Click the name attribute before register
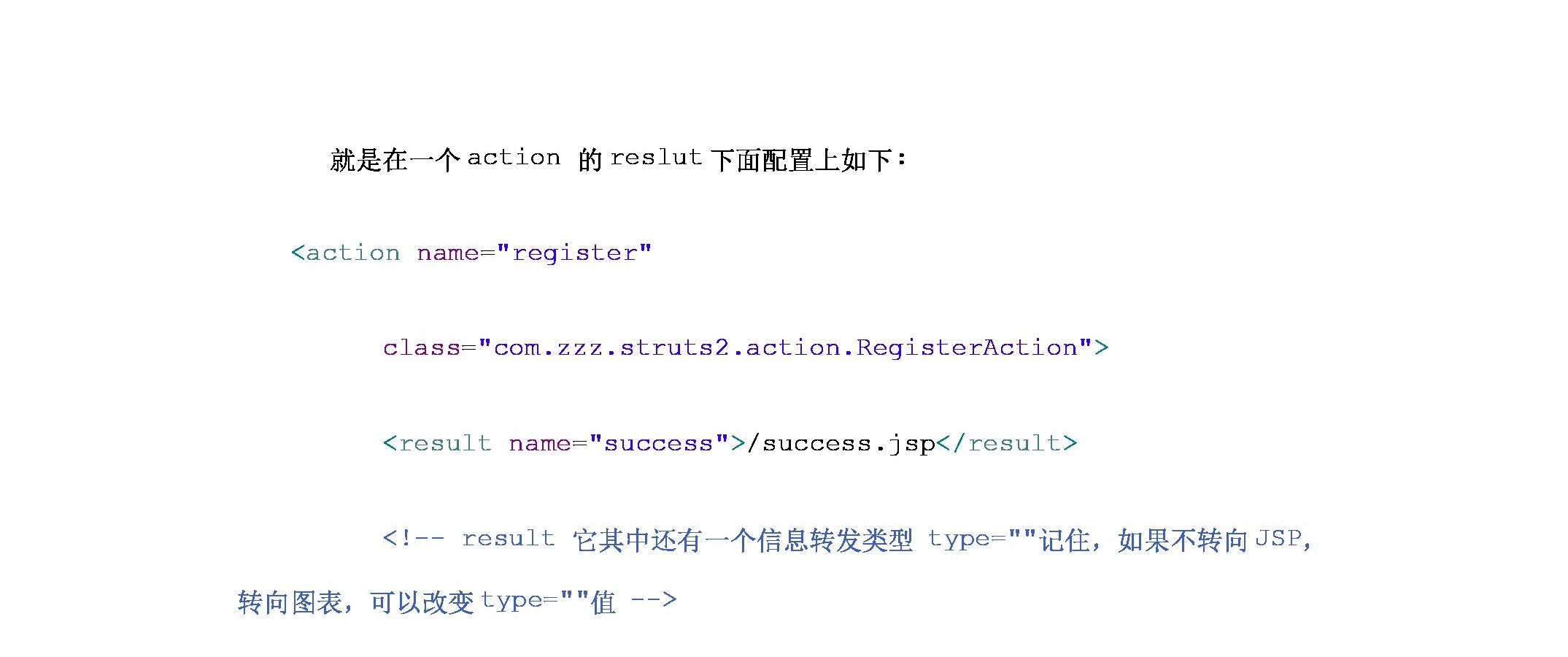 point(448,253)
